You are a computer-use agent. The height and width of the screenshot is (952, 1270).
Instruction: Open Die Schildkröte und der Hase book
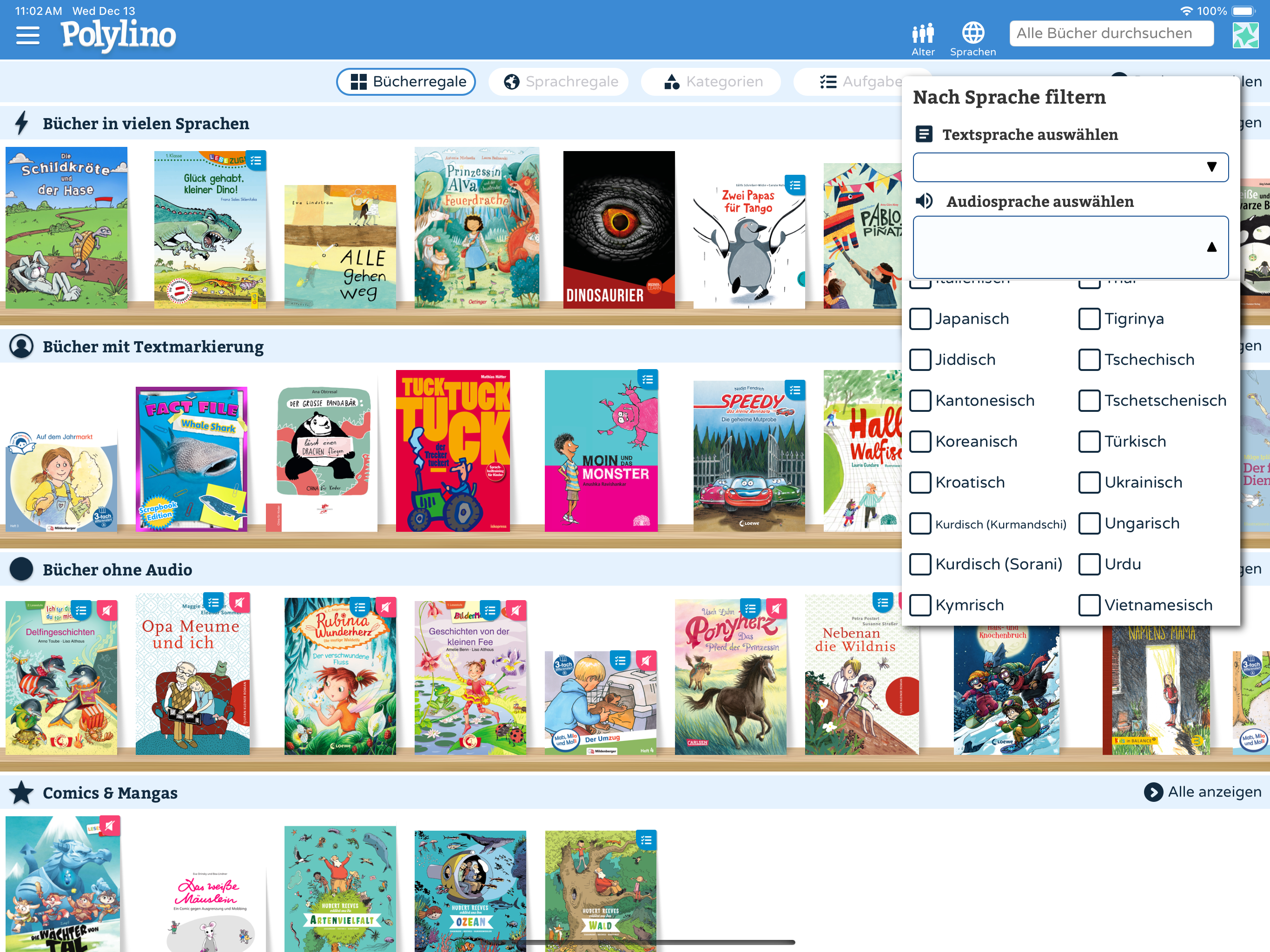coord(66,227)
